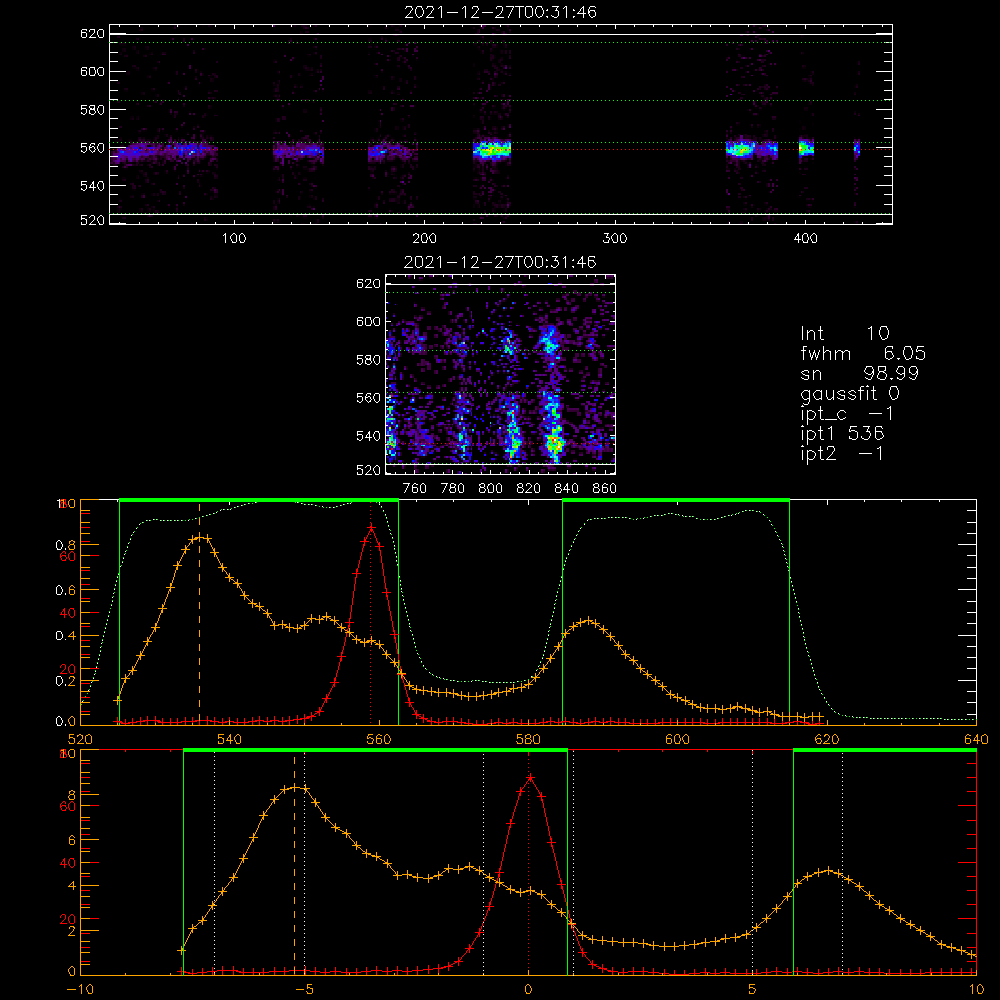Click x-axis label 5 on bottom plot

[x=753, y=989]
